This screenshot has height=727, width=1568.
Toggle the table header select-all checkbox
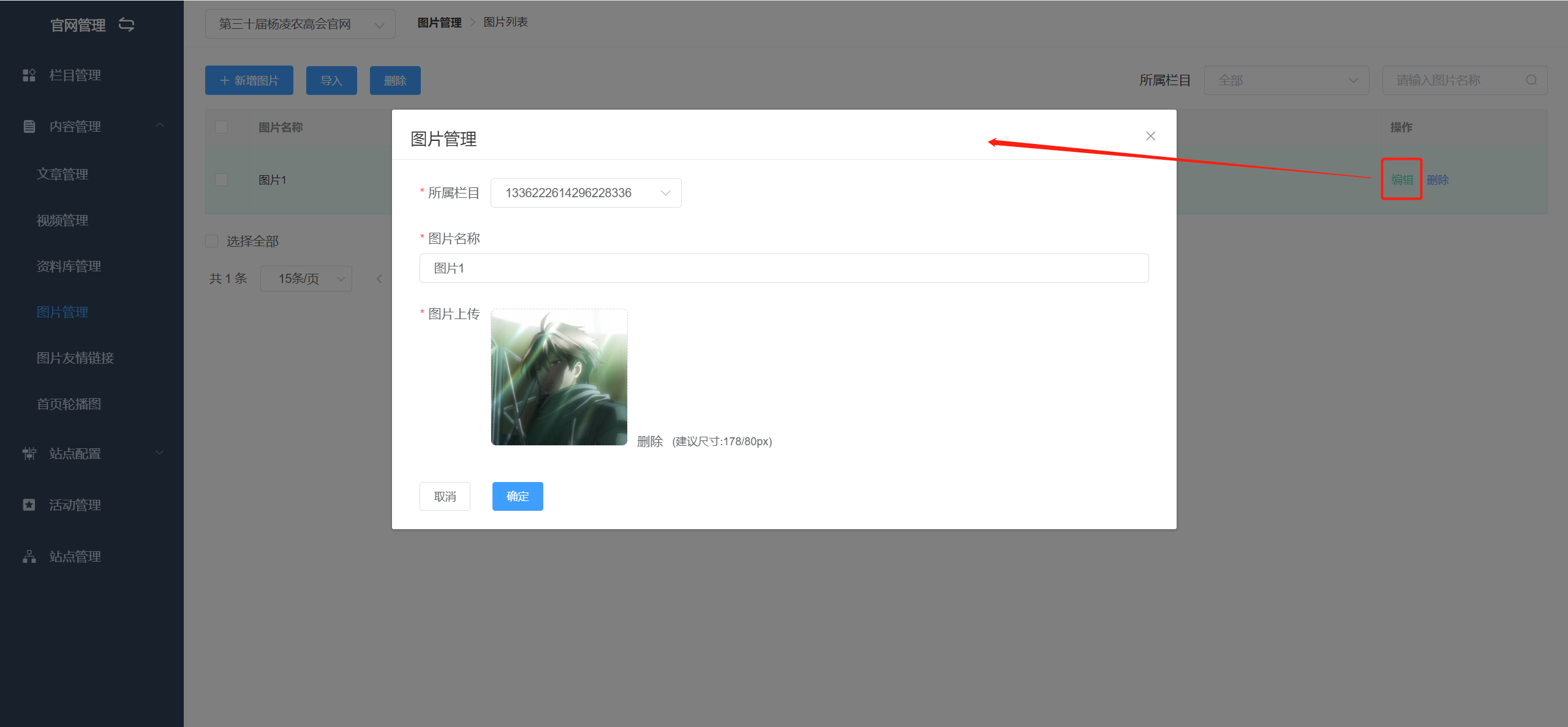point(221,127)
